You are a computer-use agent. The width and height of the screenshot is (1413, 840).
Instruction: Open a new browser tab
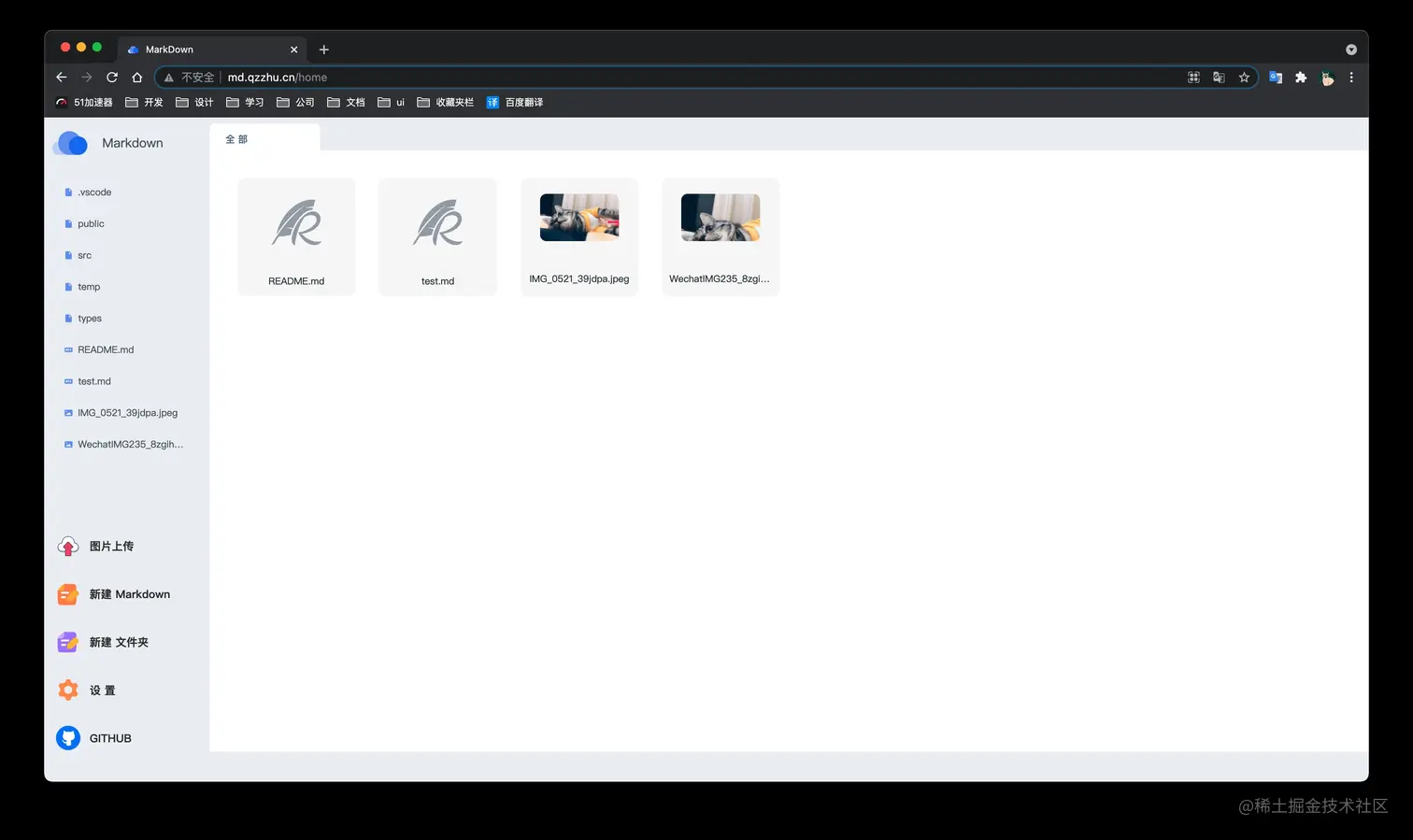pyautogui.click(x=324, y=50)
